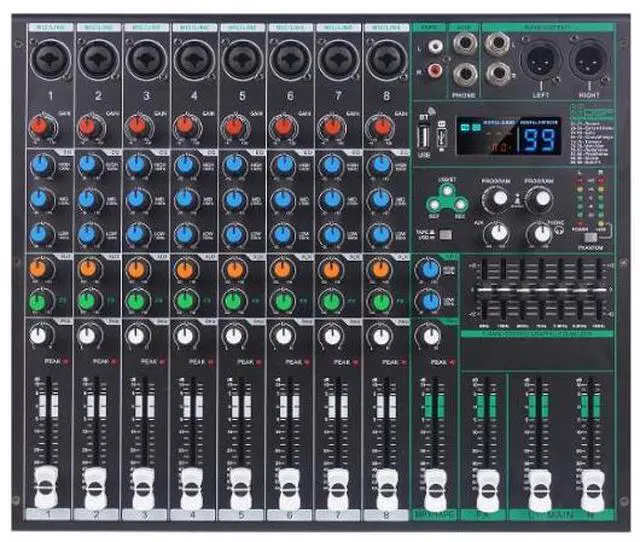Click the MAIN L fader

click(x=540, y=489)
